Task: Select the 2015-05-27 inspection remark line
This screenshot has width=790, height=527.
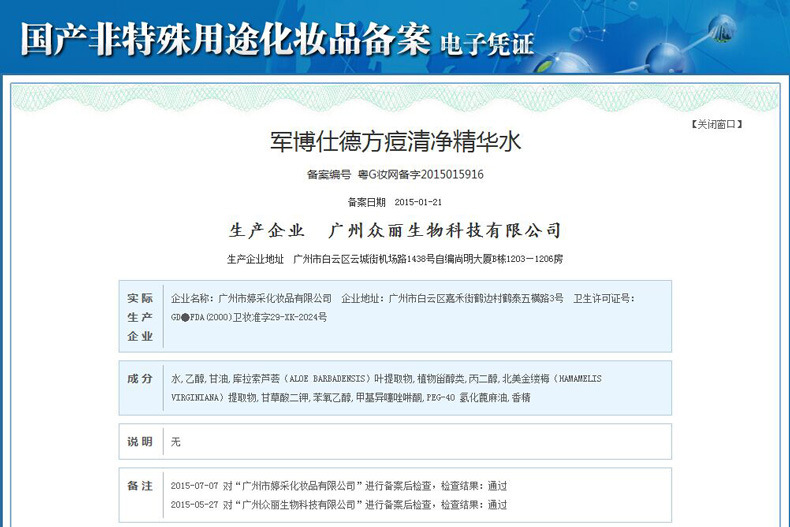Action: 339,504
